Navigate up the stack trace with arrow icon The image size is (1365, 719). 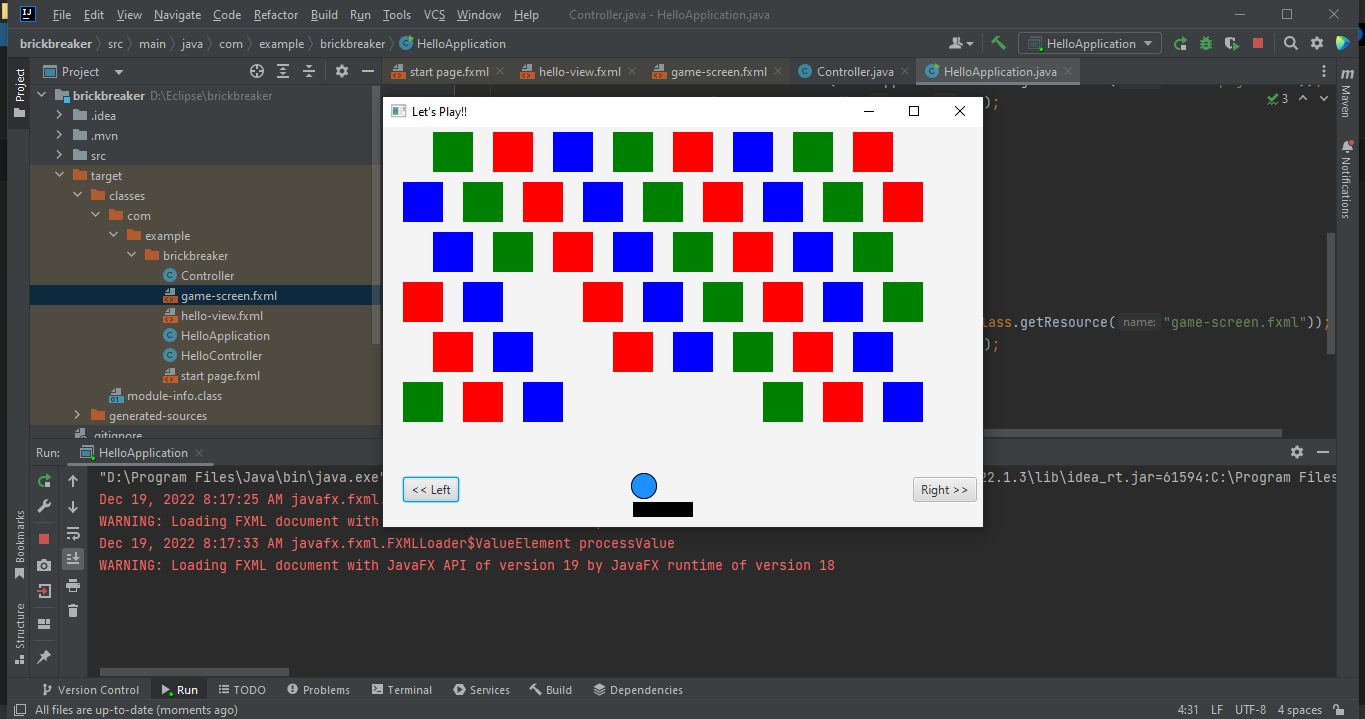click(72, 481)
